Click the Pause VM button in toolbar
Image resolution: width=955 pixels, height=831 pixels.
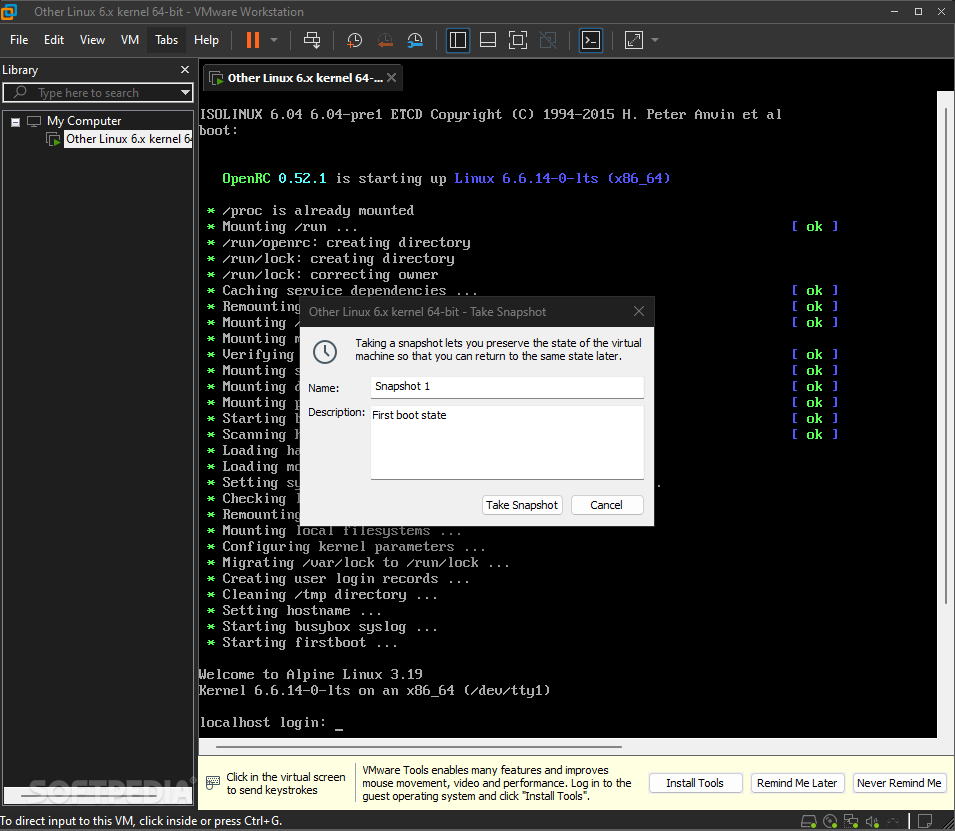pos(253,40)
